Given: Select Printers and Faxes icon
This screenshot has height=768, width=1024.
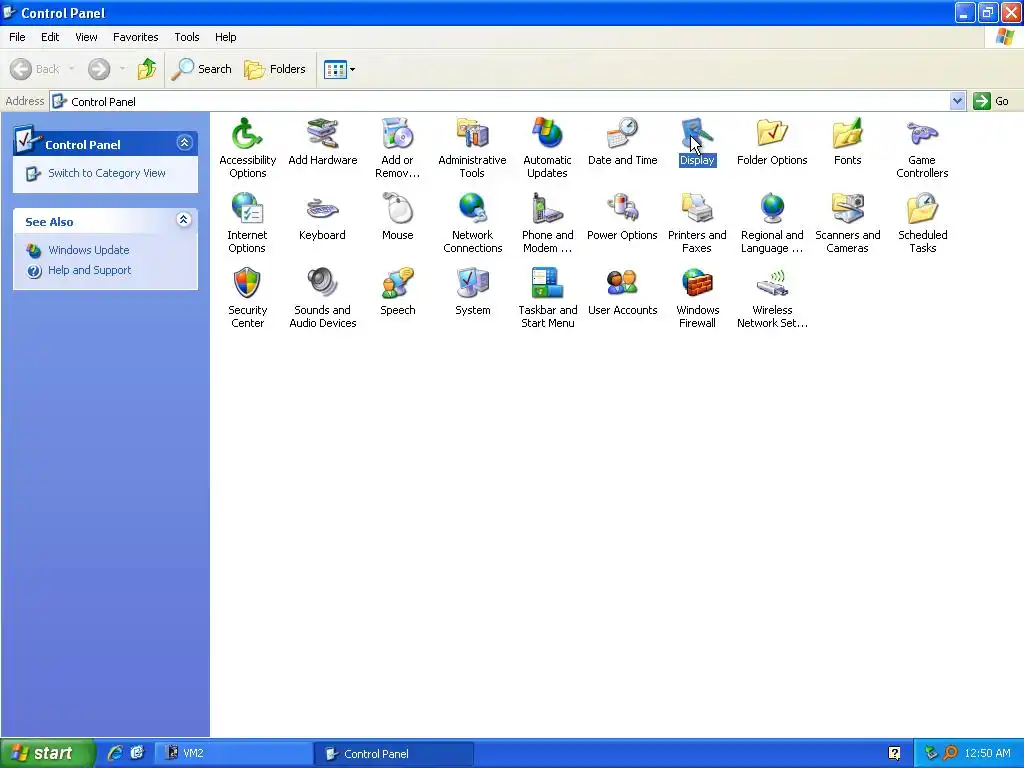Looking at the screenshot, I should (x=697, y=223).
